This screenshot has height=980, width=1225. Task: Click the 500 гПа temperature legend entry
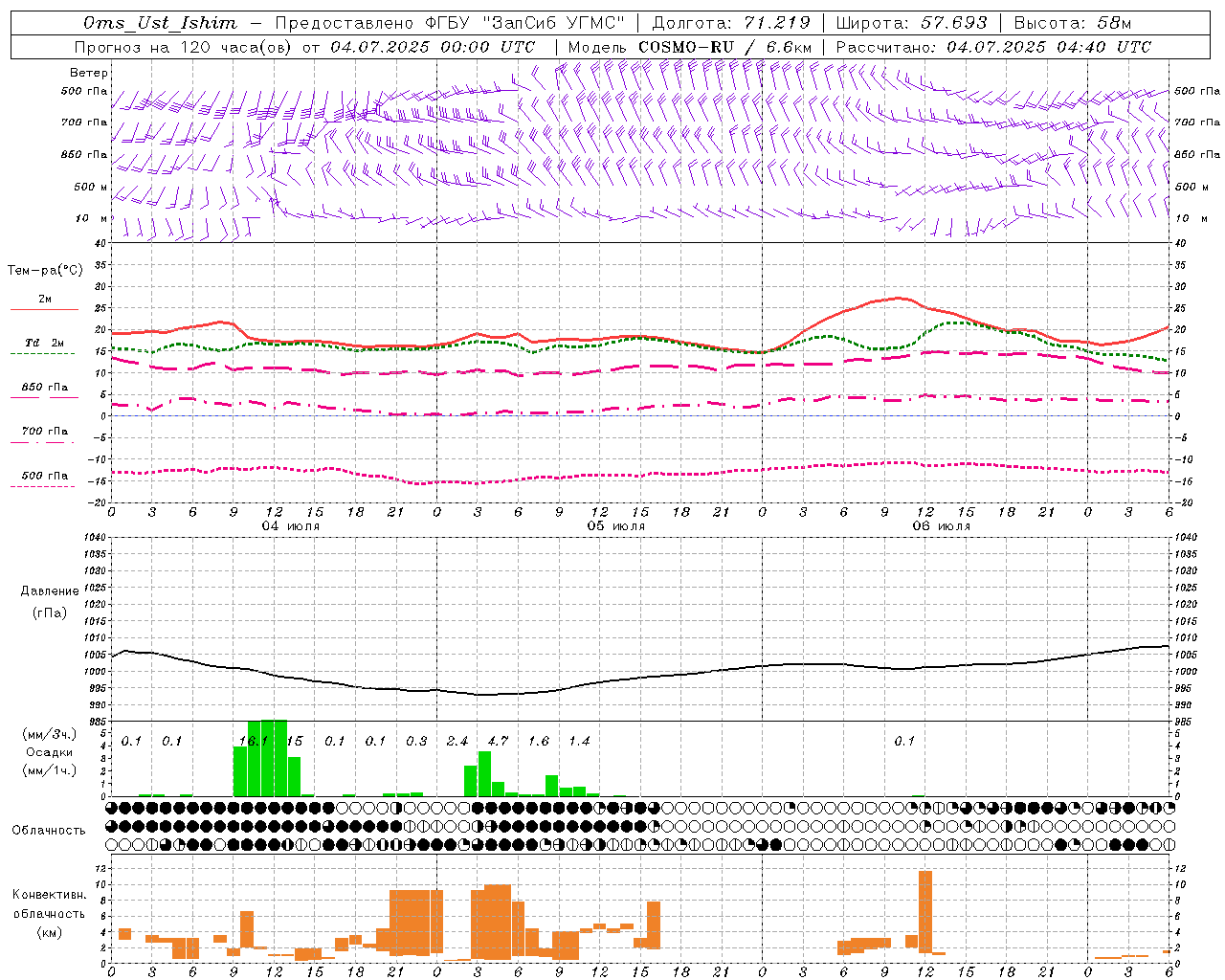click(x=44, y=476)
